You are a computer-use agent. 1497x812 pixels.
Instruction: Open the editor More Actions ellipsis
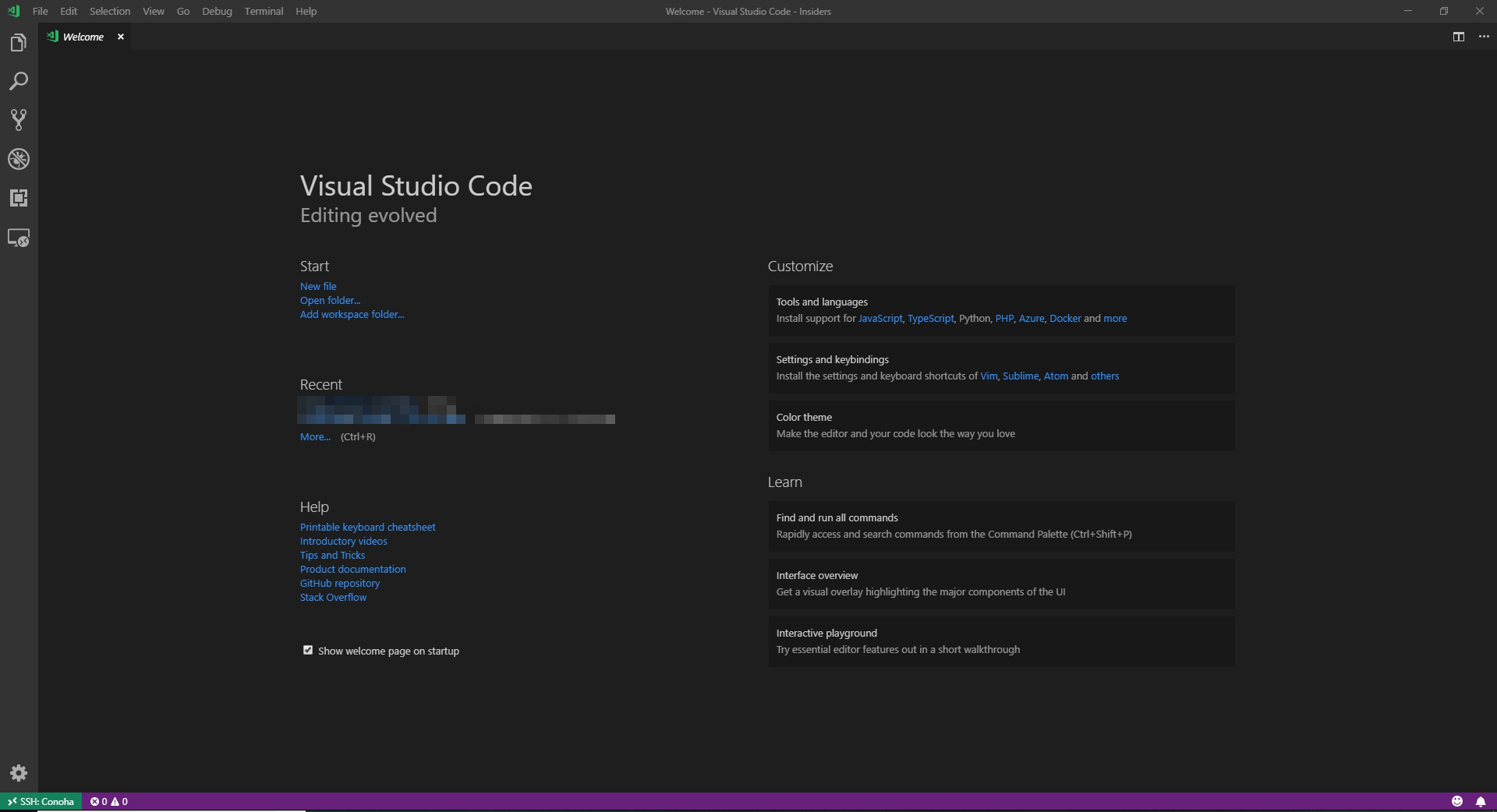[x=1484, y=37]
